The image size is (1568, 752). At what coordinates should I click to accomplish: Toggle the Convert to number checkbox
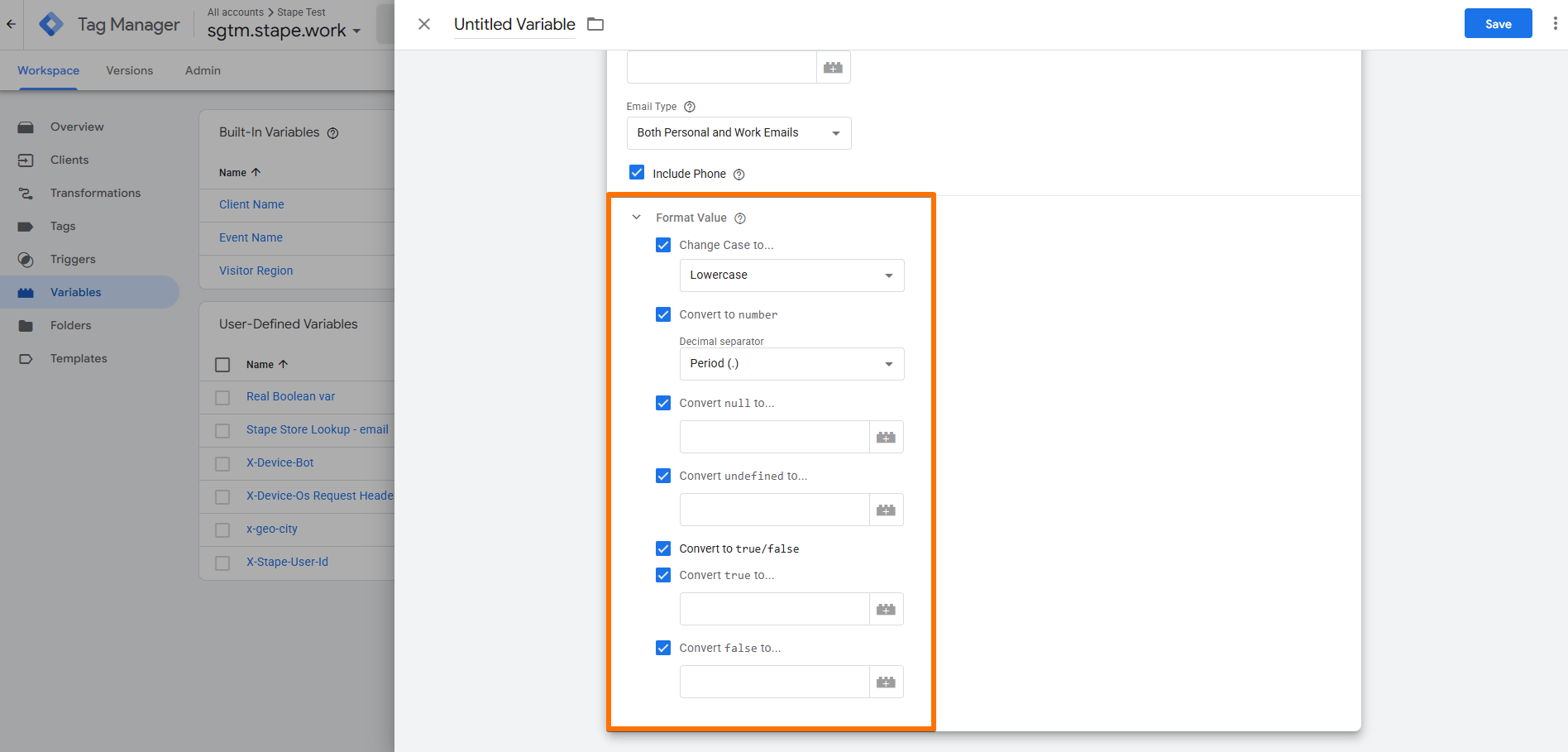coord(663,314)
